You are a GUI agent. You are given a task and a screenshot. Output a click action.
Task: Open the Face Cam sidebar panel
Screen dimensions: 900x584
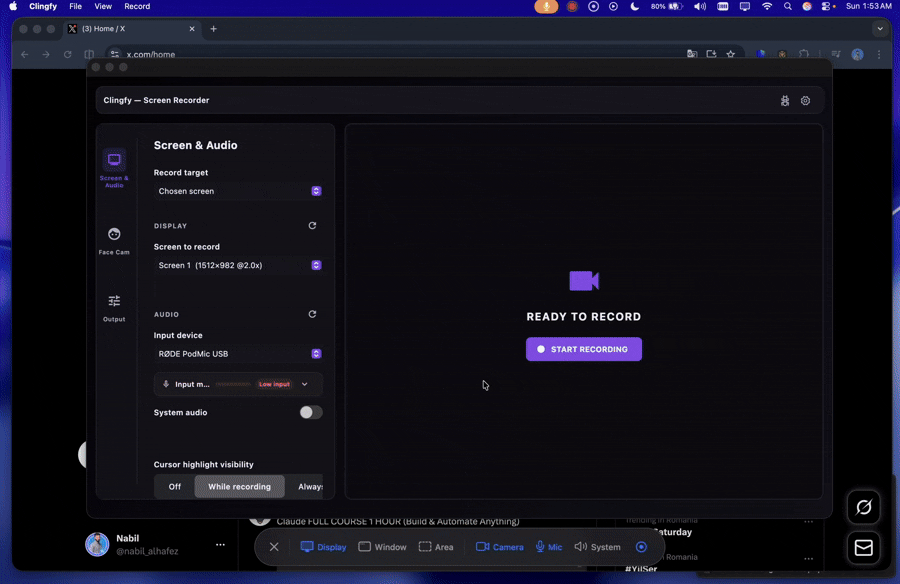point(114,240)
